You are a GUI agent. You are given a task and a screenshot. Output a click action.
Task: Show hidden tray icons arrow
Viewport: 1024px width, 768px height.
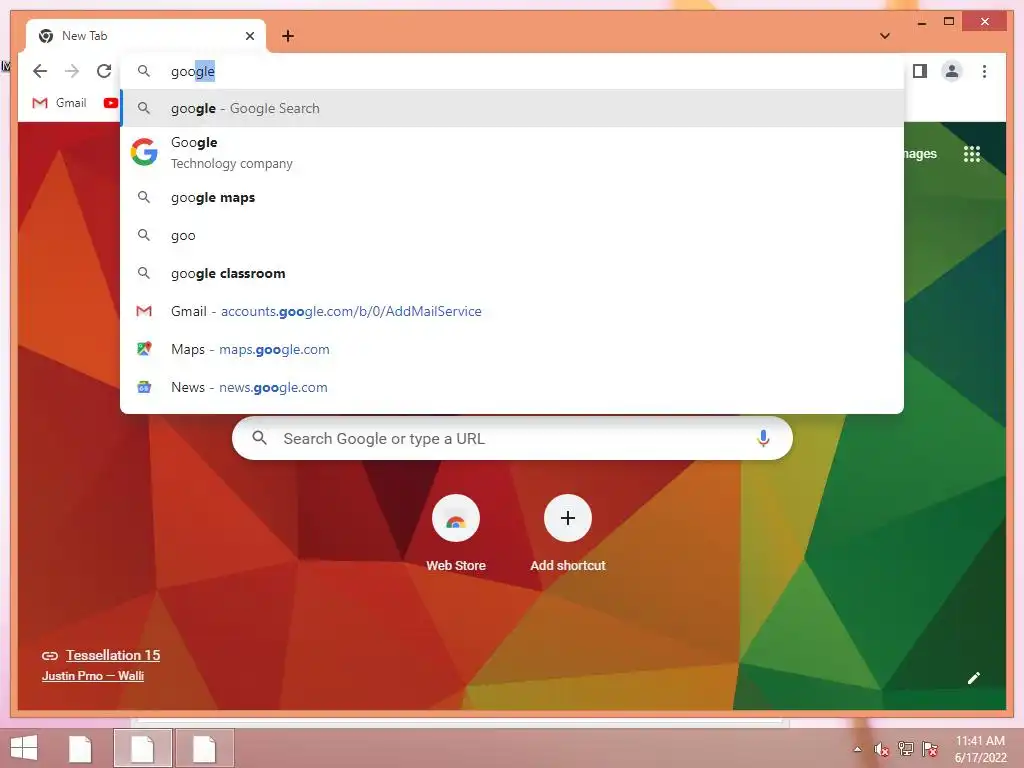(857, 749)
